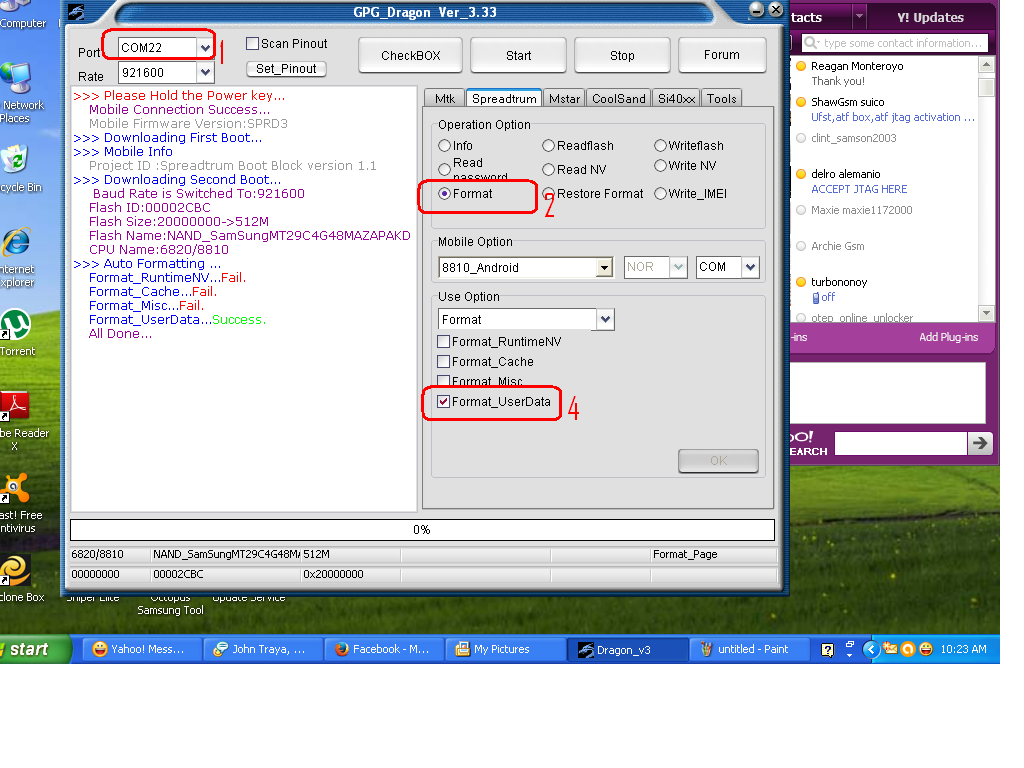Screen dimensions: 1024x768
Task: Tick the Format_RuntimeNV checkbox
Action: [443, 342]
